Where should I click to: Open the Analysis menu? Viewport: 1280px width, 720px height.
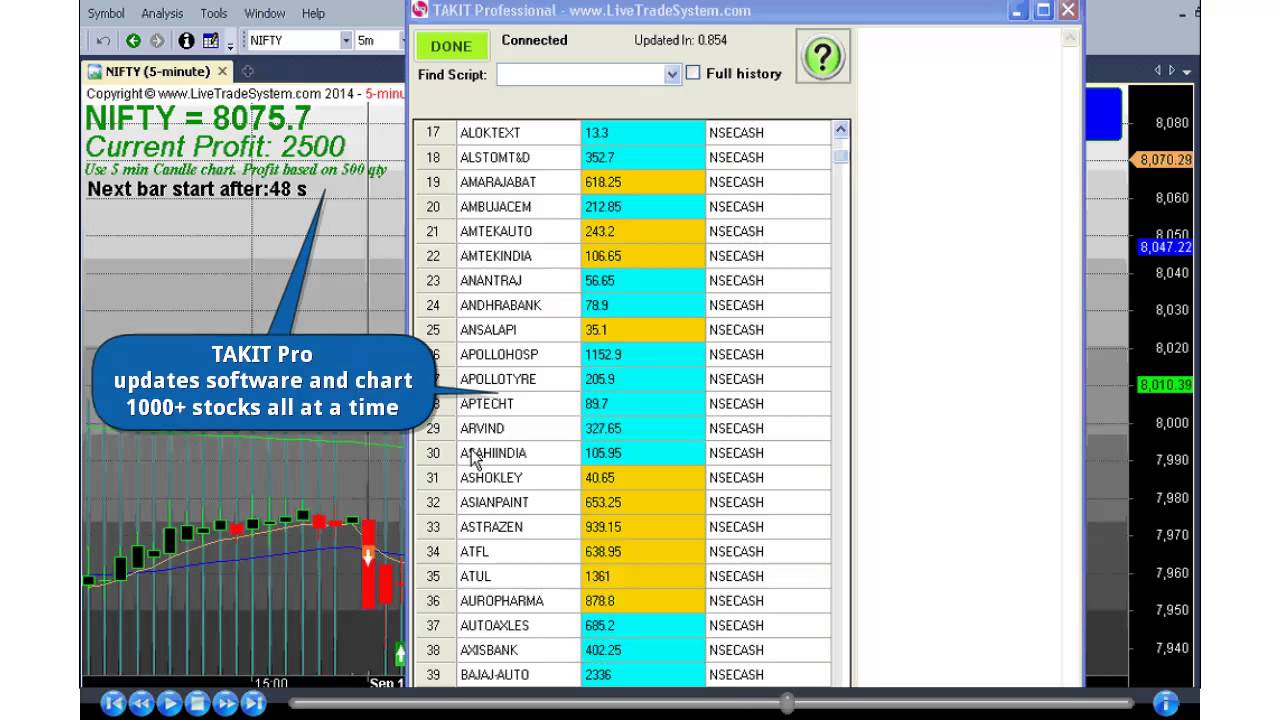[x=162, y=13]
